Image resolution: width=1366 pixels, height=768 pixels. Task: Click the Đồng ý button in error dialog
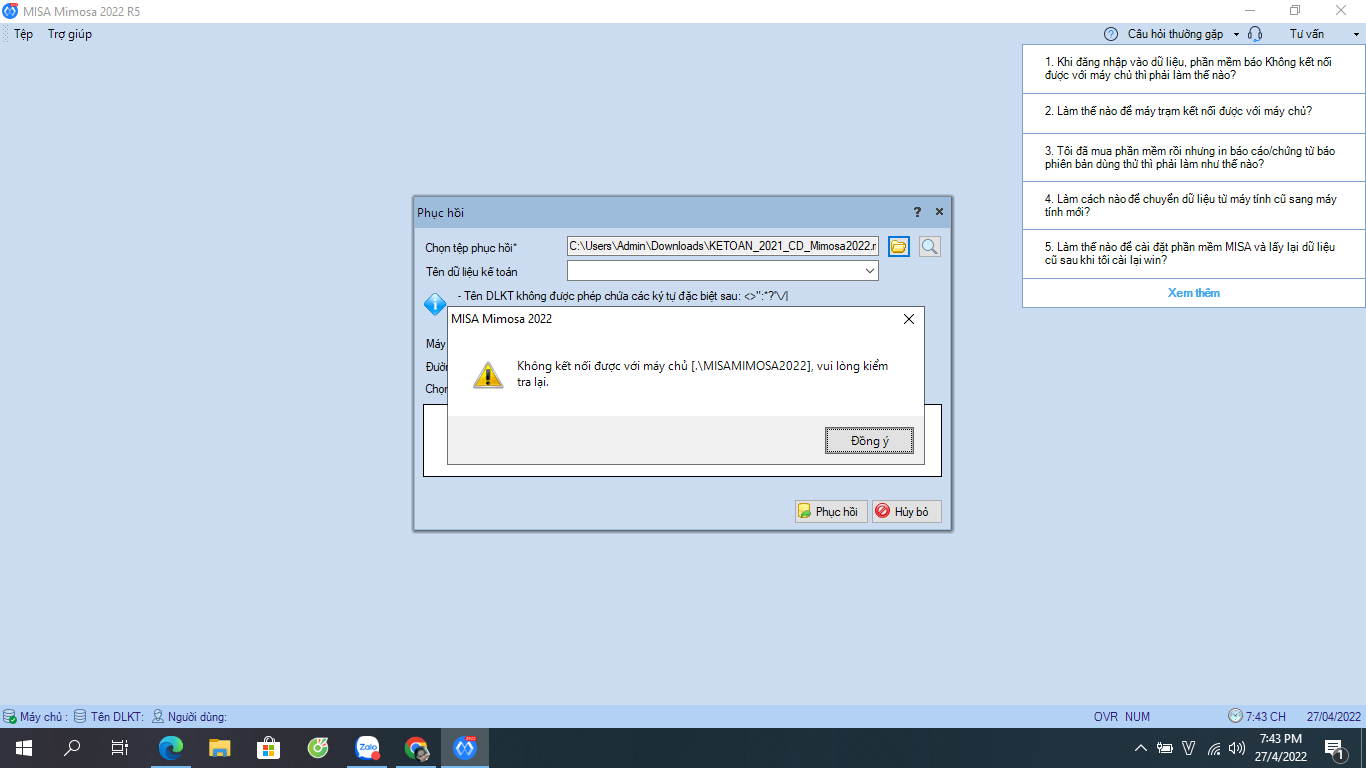point(869,441)
